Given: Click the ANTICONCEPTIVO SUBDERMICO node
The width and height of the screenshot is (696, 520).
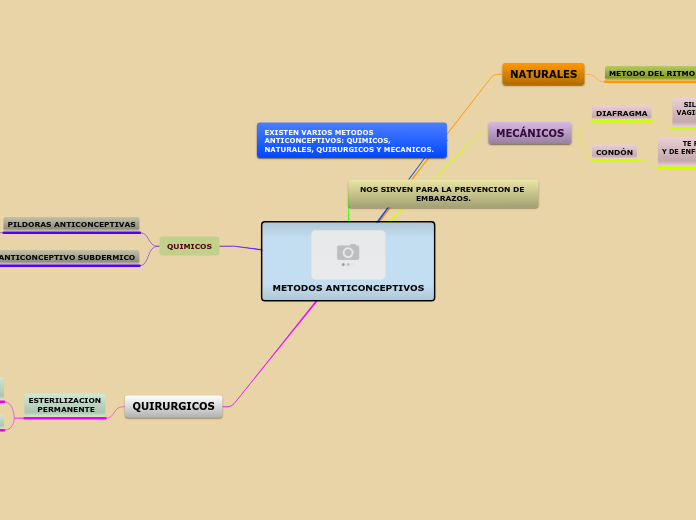Looking at the screenshot, I should click(68, 258).
